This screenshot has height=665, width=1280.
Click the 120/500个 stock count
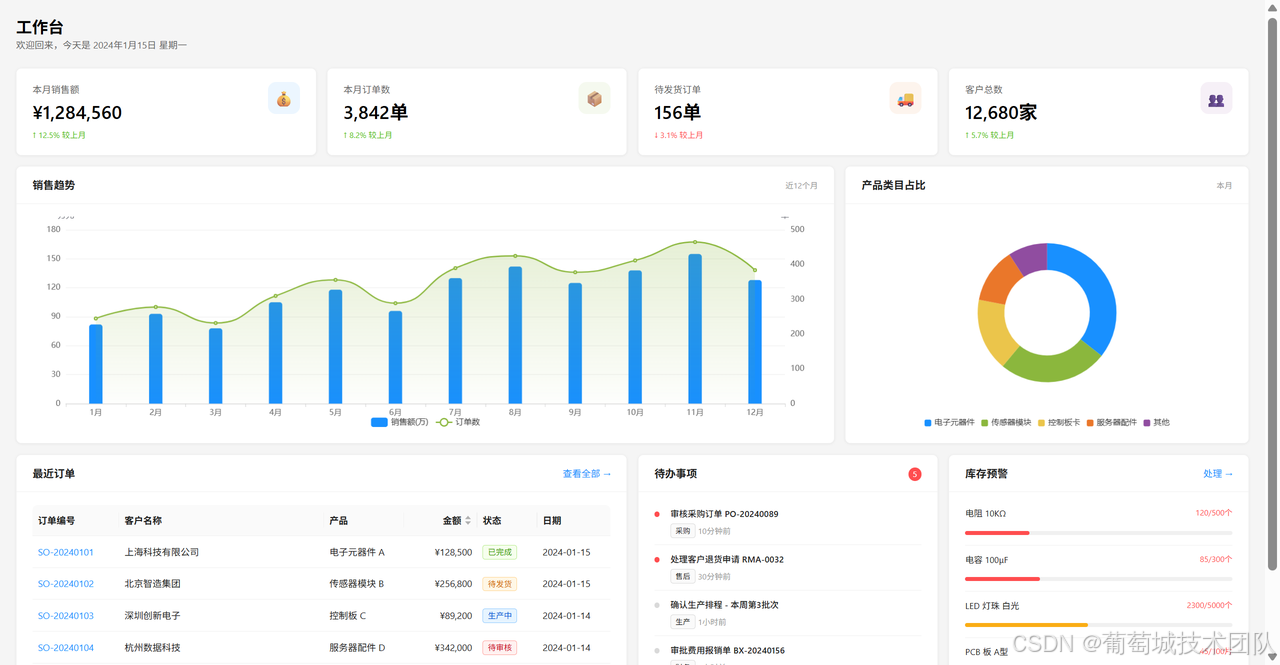[x=1214, y=513]
